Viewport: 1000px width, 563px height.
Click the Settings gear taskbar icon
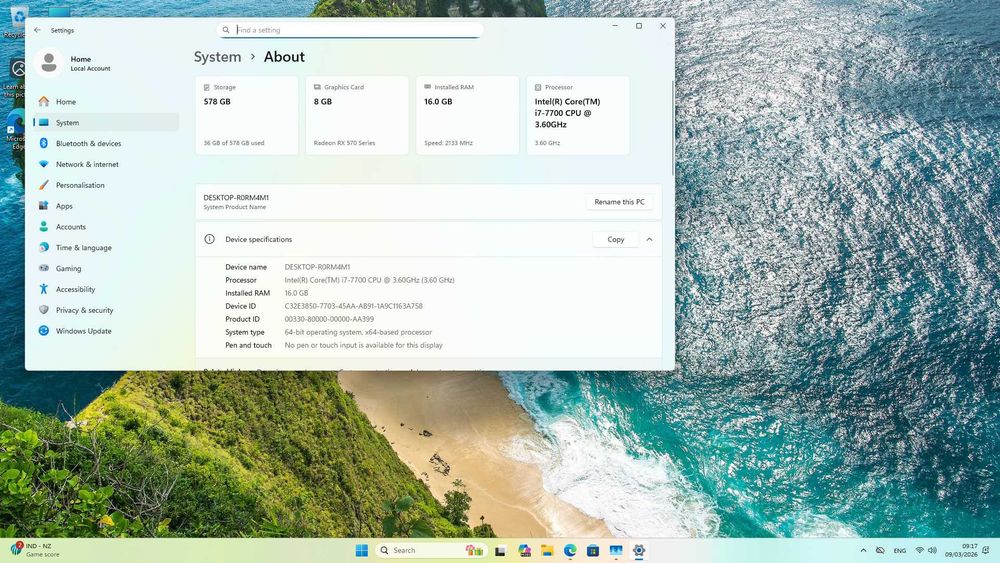click(639, 550)
